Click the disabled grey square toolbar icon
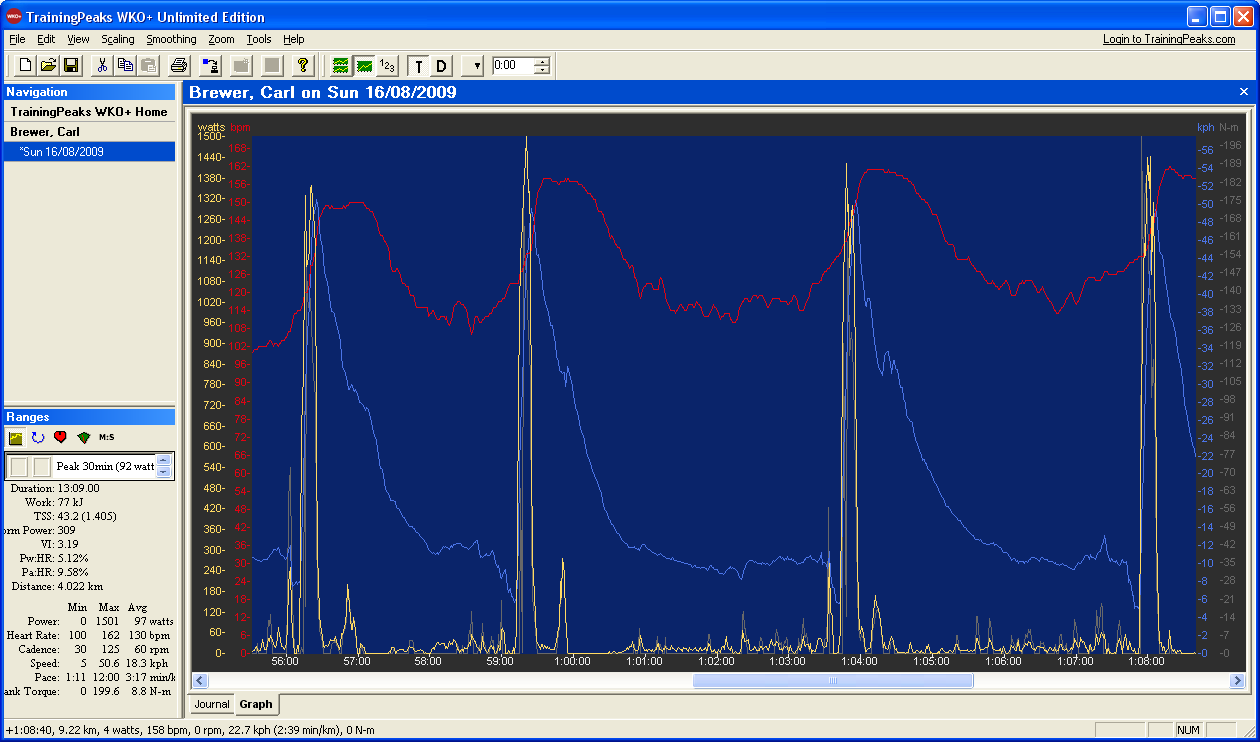The width and height of the screenshot is (1260, 742). [272, 65]
